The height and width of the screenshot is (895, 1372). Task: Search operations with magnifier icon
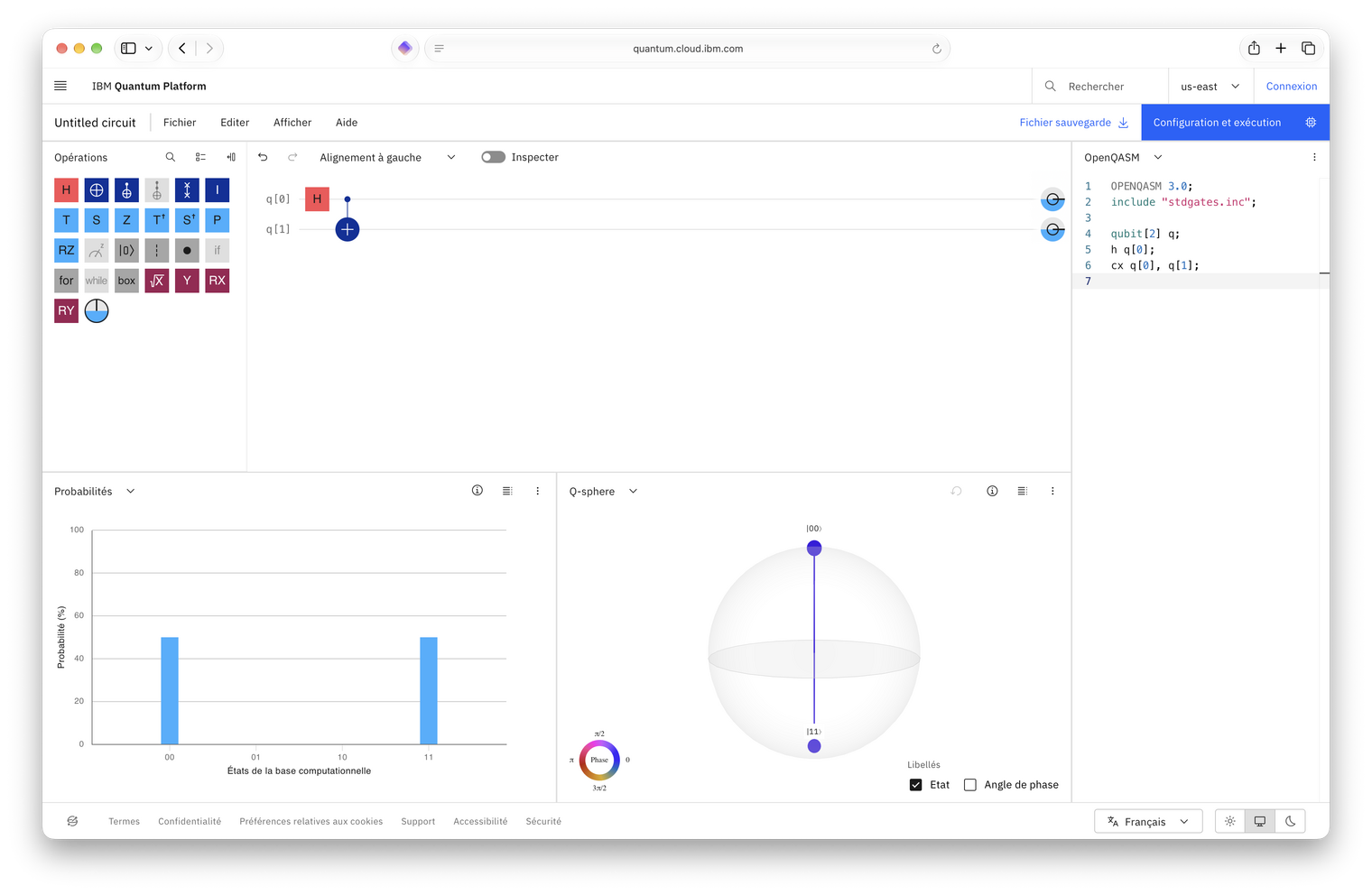point(170,157)
